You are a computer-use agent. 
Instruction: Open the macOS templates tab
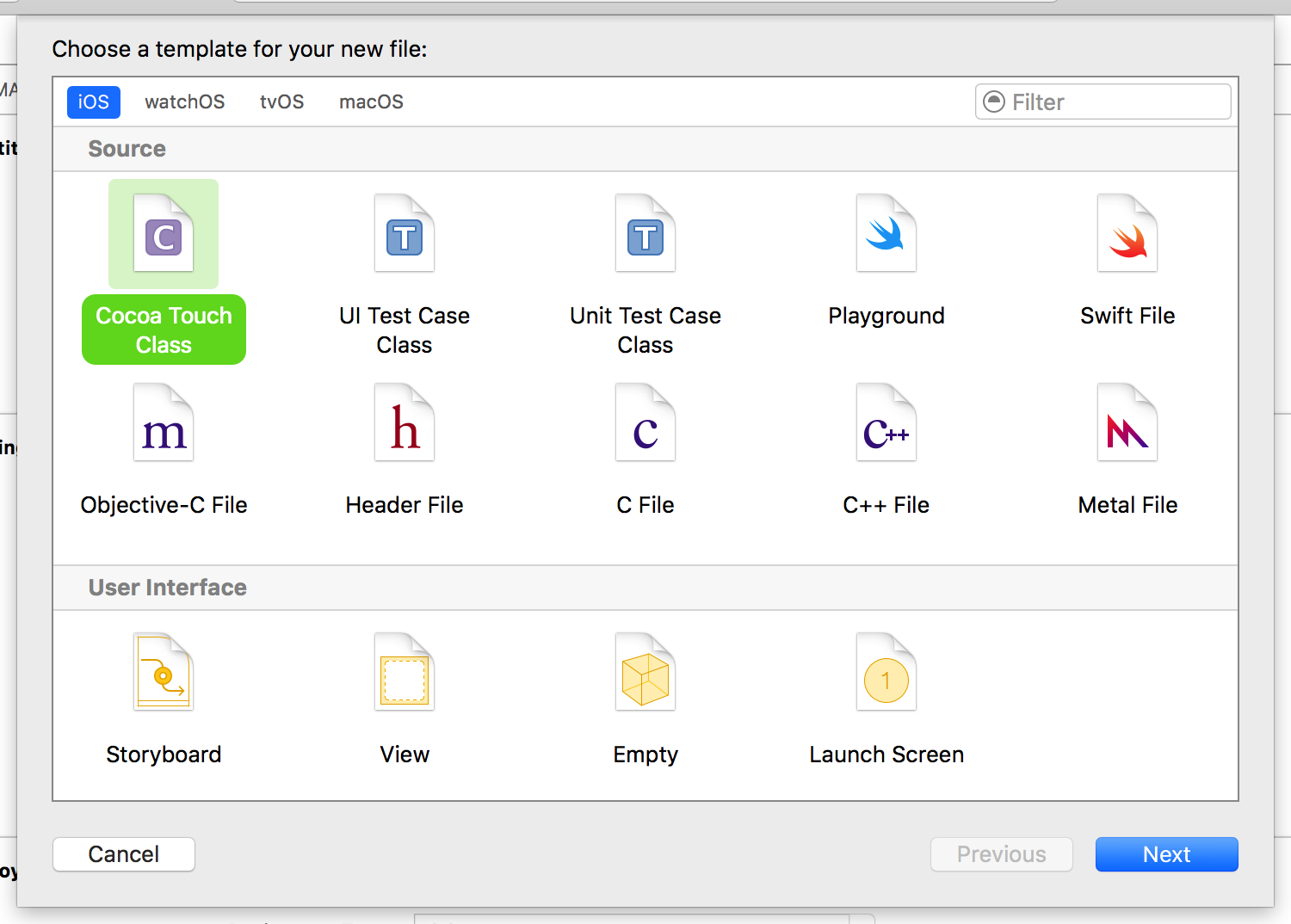coord(371,102)
